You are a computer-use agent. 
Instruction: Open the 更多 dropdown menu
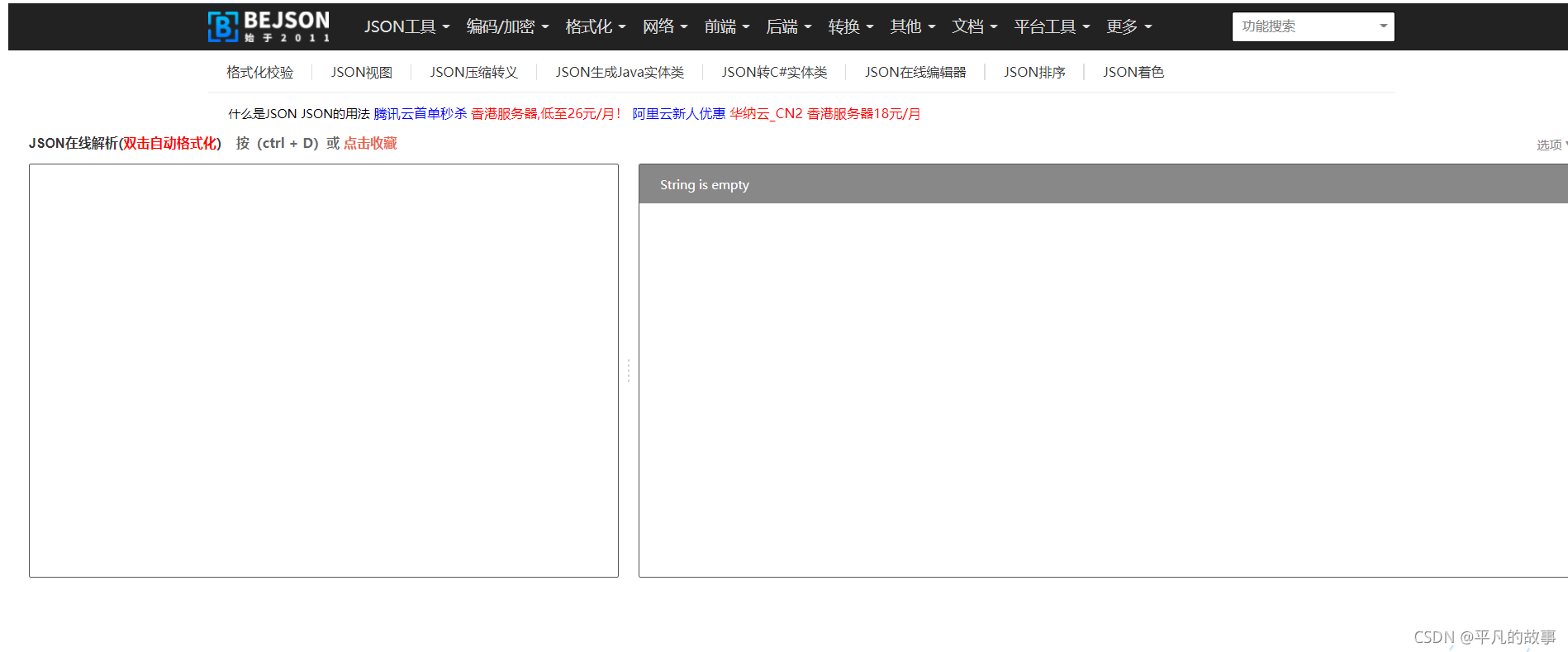1129,26
